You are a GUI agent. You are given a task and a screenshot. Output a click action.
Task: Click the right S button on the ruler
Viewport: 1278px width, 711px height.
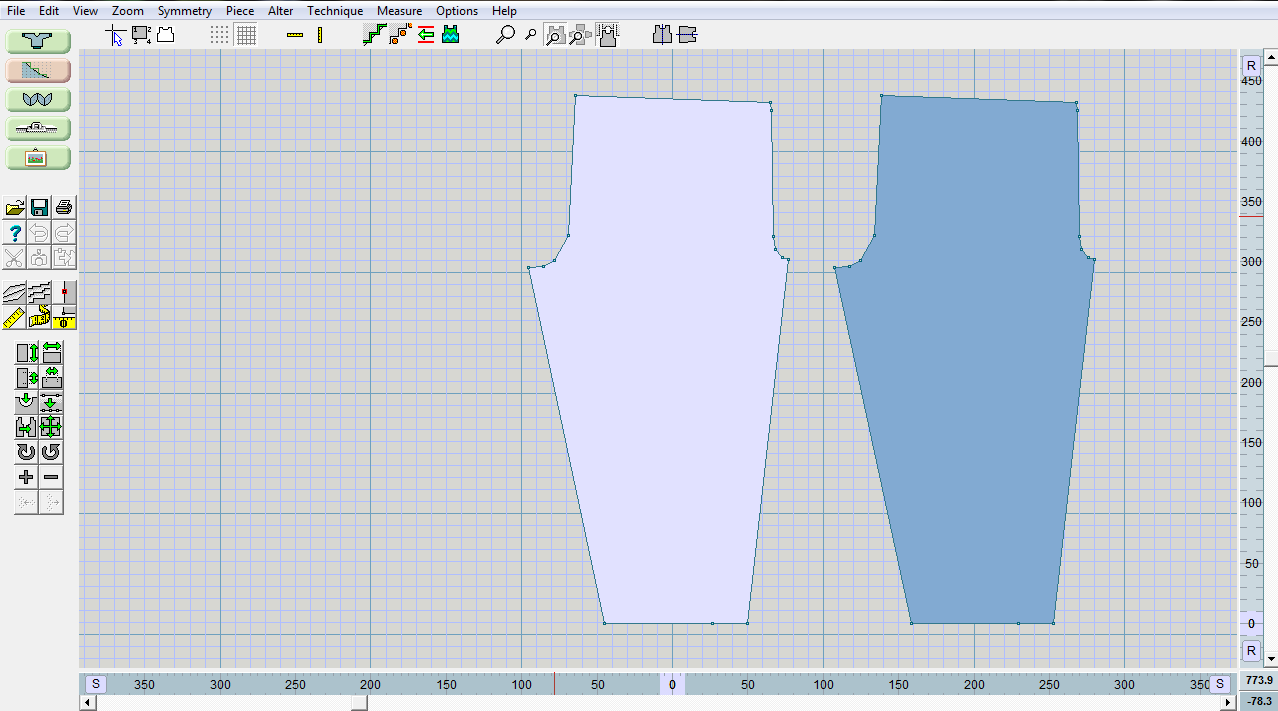coord(1219,684)
